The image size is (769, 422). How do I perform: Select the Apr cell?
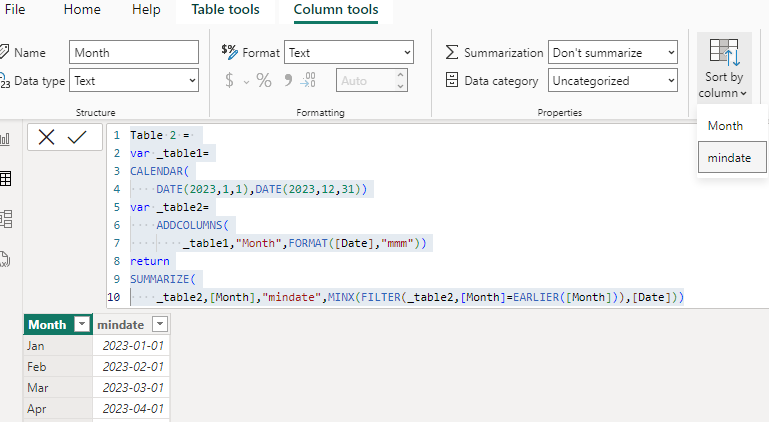pyautogui.click(x=58, y=409)
